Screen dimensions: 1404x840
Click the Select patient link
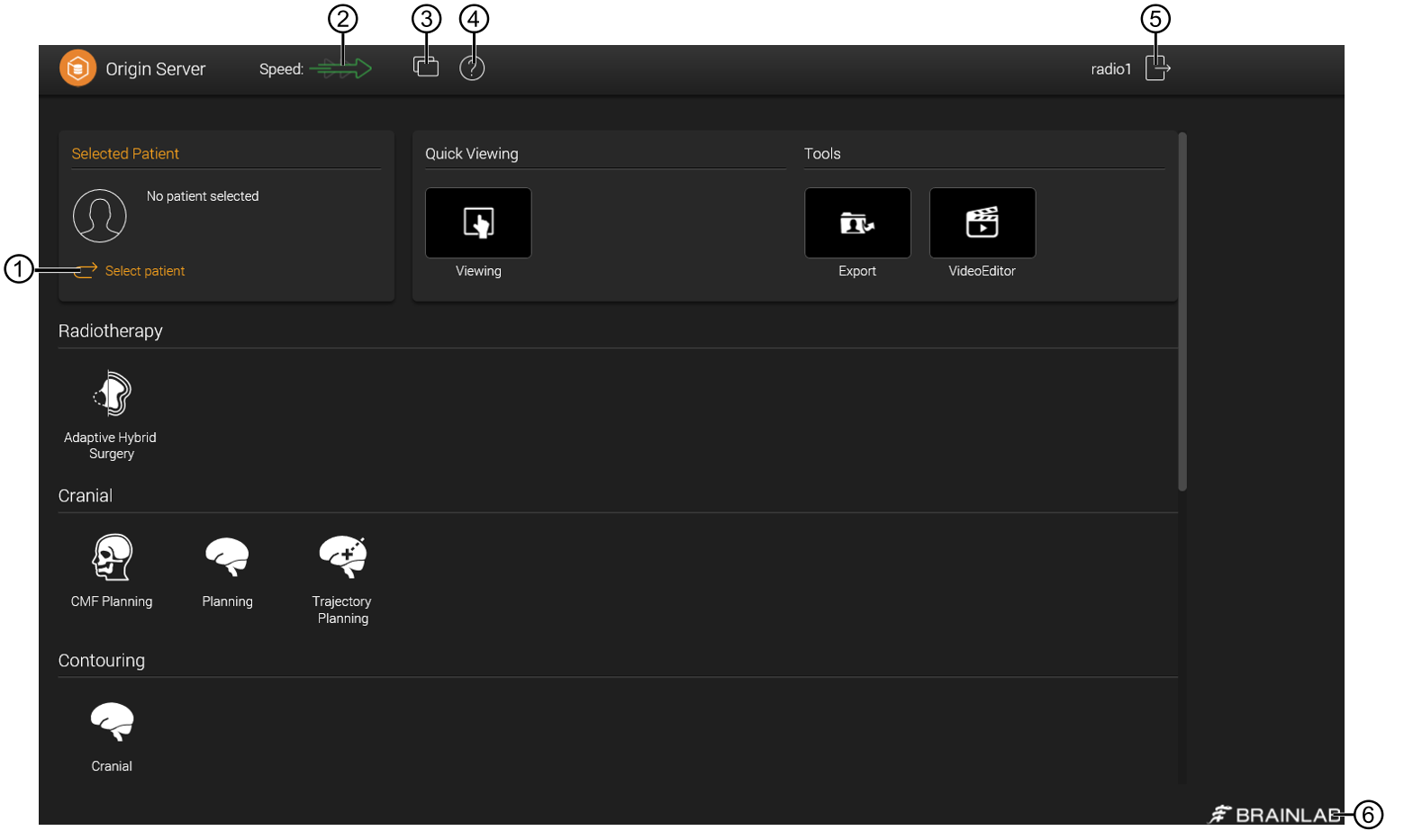click(x=145, y=271)
